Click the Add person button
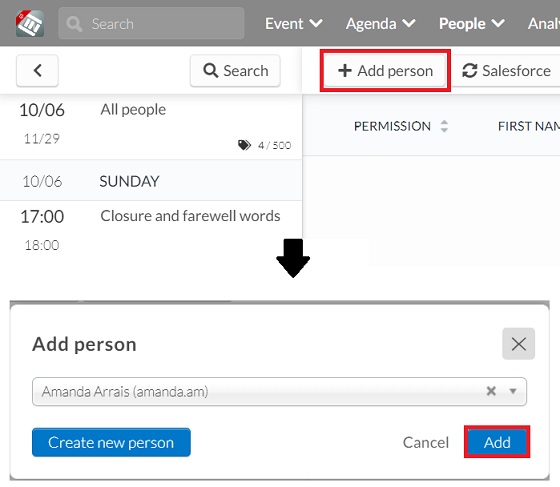This screenshot has height=487, width=560. coord(385,70)
